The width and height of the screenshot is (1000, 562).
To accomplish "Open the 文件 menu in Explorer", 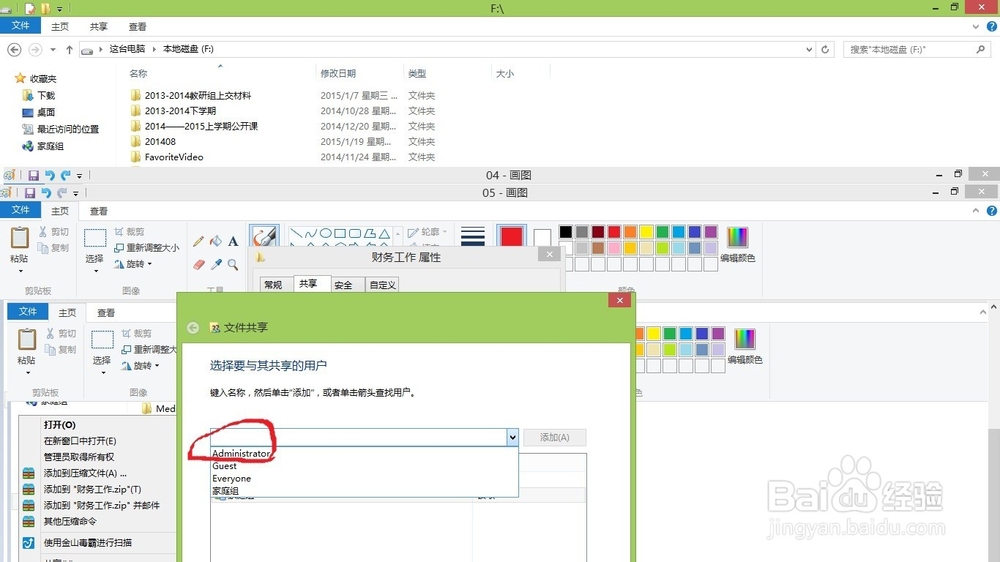I will tap(20, 26).
